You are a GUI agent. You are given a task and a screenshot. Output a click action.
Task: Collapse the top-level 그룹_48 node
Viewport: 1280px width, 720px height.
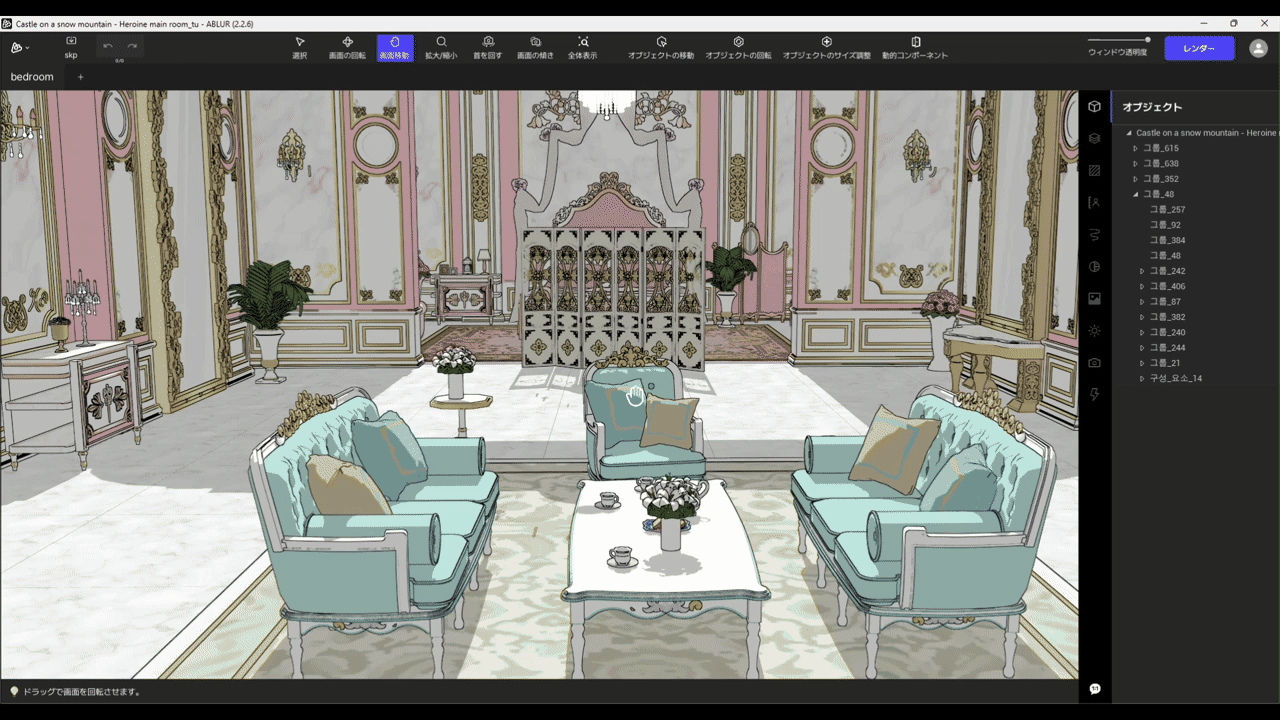click(x=1136, y=194)
